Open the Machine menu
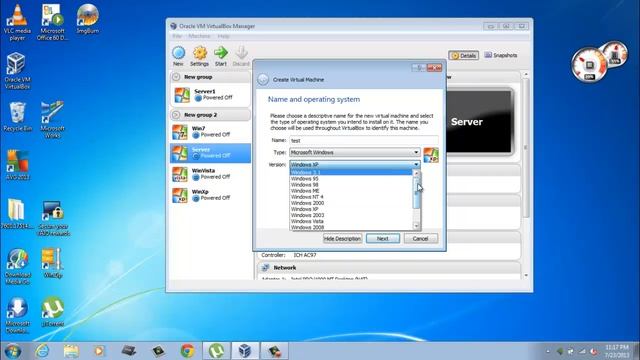 click(199, 36)
